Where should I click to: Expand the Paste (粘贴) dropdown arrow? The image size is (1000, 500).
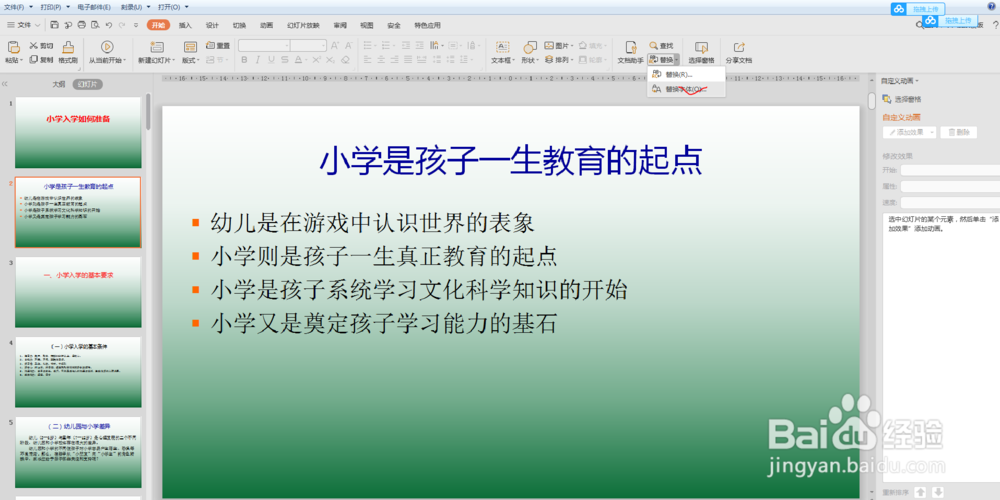[21, 61]
